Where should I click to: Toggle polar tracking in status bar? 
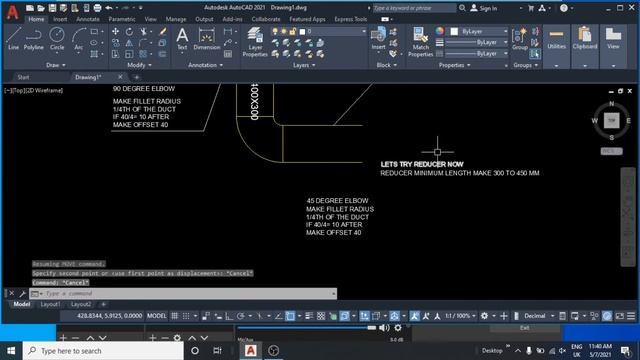click(x=240, y=316)
